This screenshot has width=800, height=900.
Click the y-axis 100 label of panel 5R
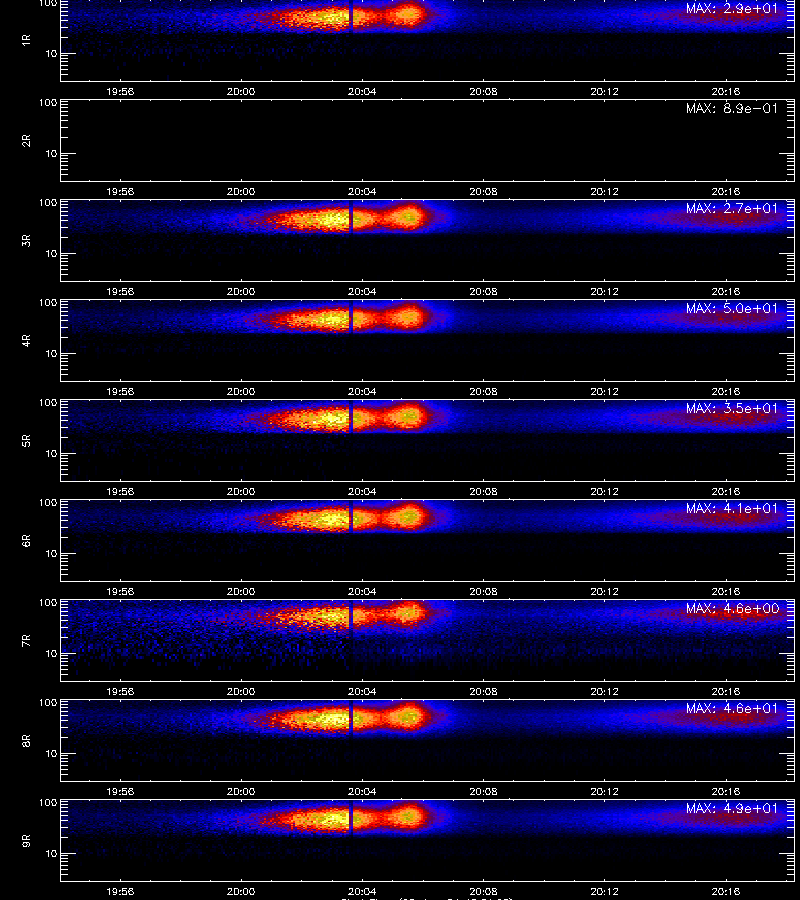pos(48,403)
